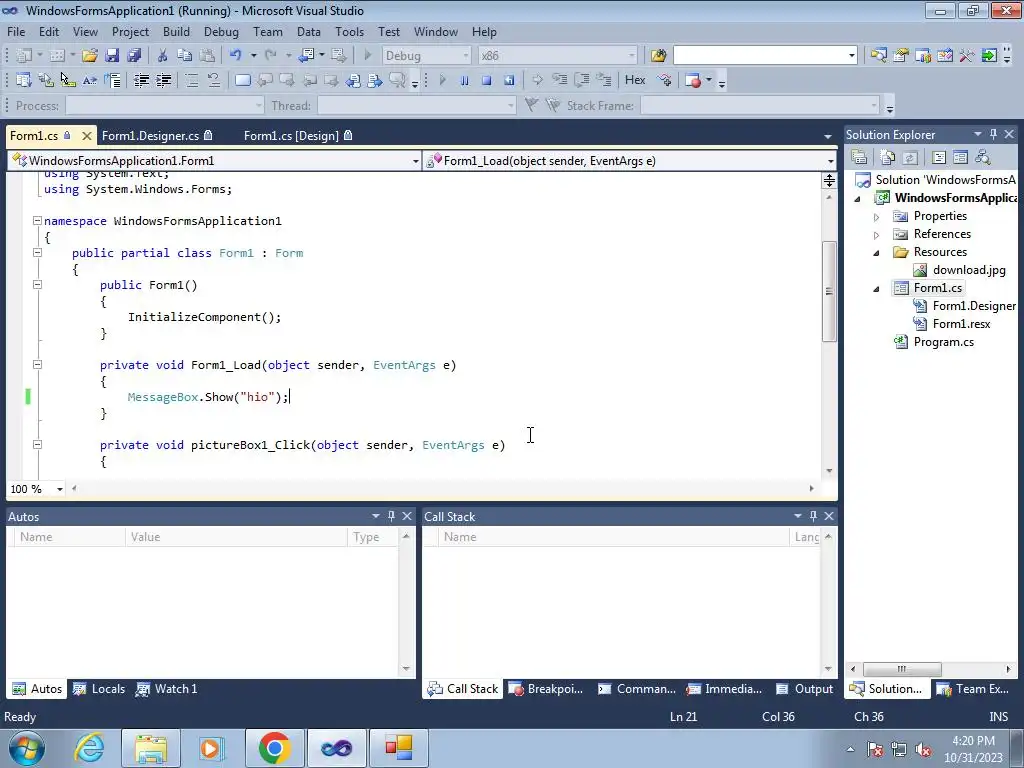Click the Navigate Backward icon
This screenshot has height=768, width=1024.
306,56
